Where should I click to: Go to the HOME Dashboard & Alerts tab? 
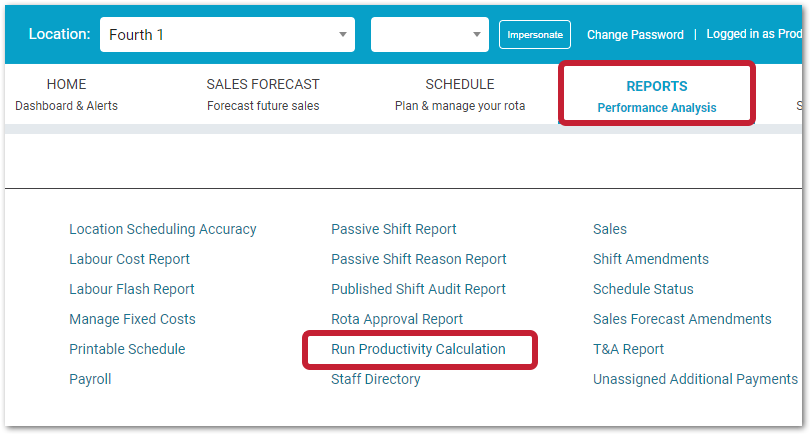click(x=66, y=95)
